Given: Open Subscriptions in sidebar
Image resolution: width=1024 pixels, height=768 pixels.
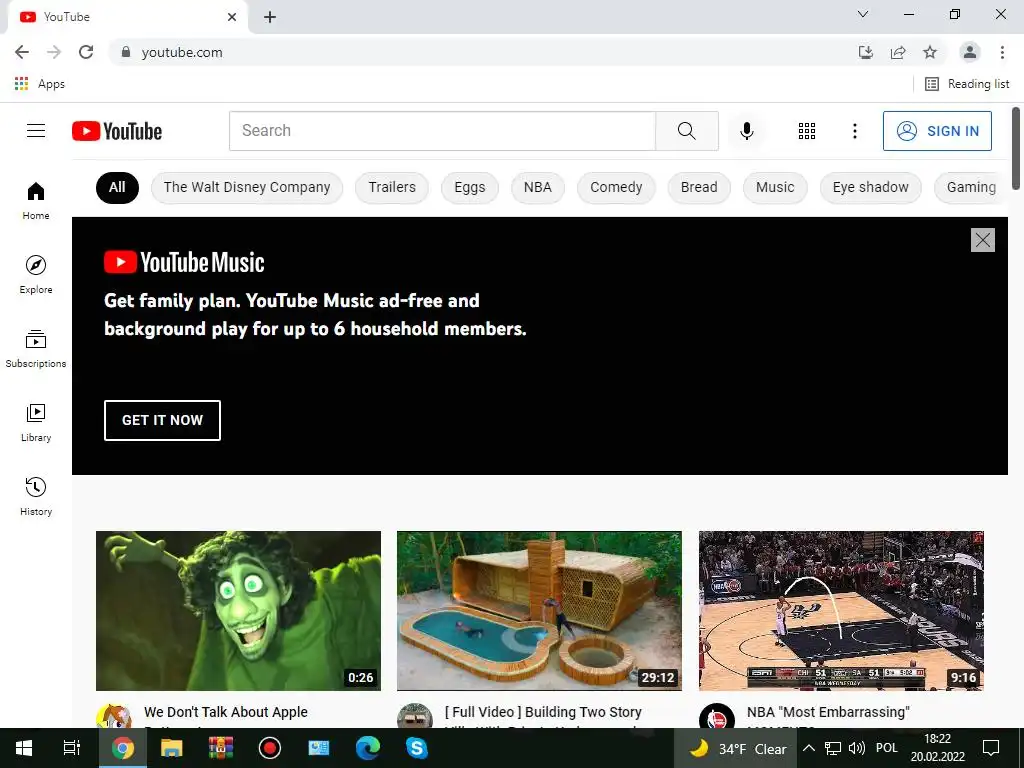Looking at the screenshot, I should pos(36,349).
